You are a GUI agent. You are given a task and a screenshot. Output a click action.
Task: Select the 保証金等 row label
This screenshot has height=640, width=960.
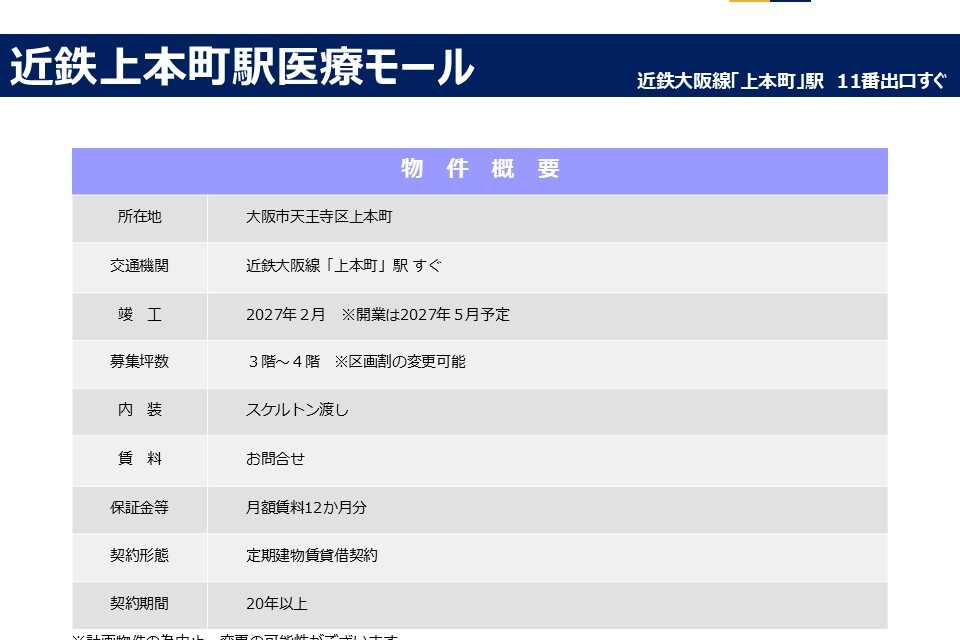140,508
